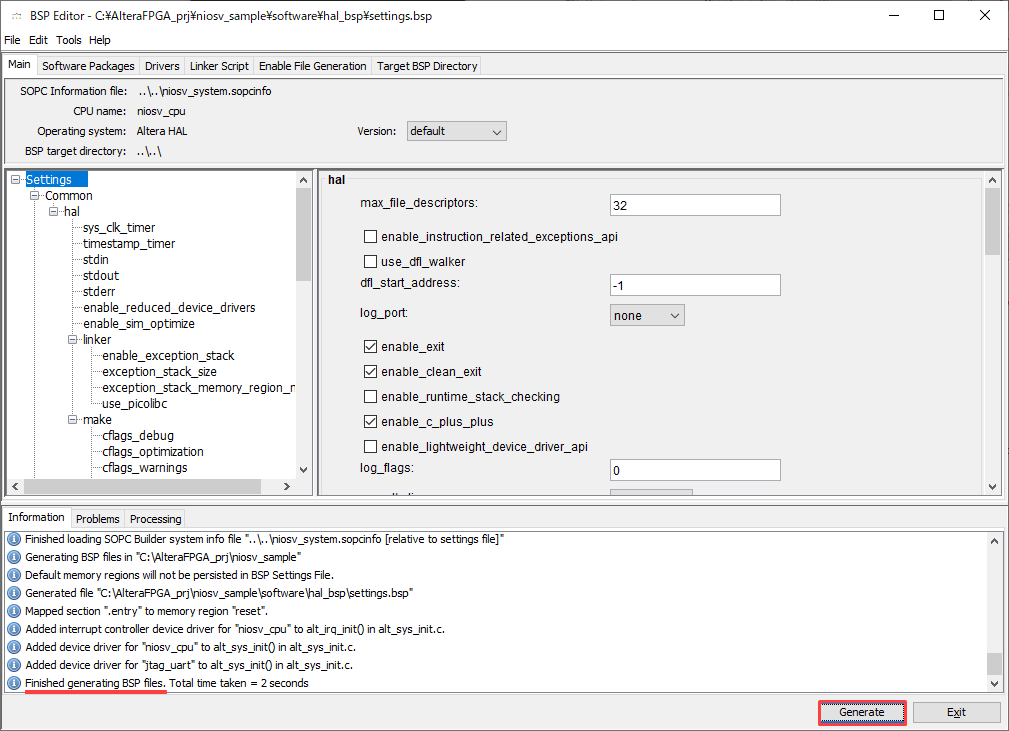Select the Main tab
This screenshot has width=1009, height=731.
point(19,64)
